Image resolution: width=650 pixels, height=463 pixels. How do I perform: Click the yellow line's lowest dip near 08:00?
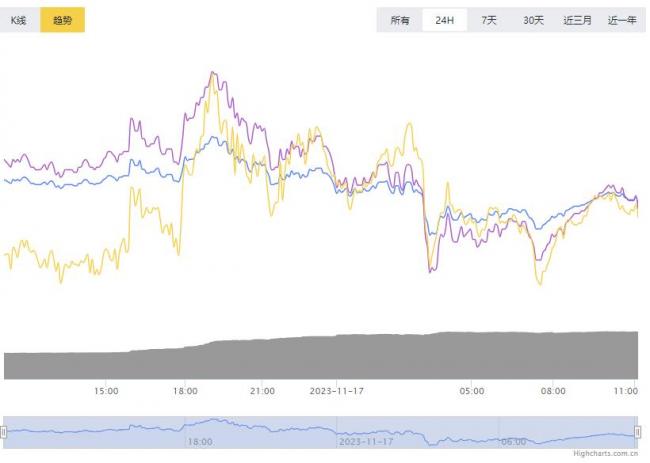click(540, 284)
